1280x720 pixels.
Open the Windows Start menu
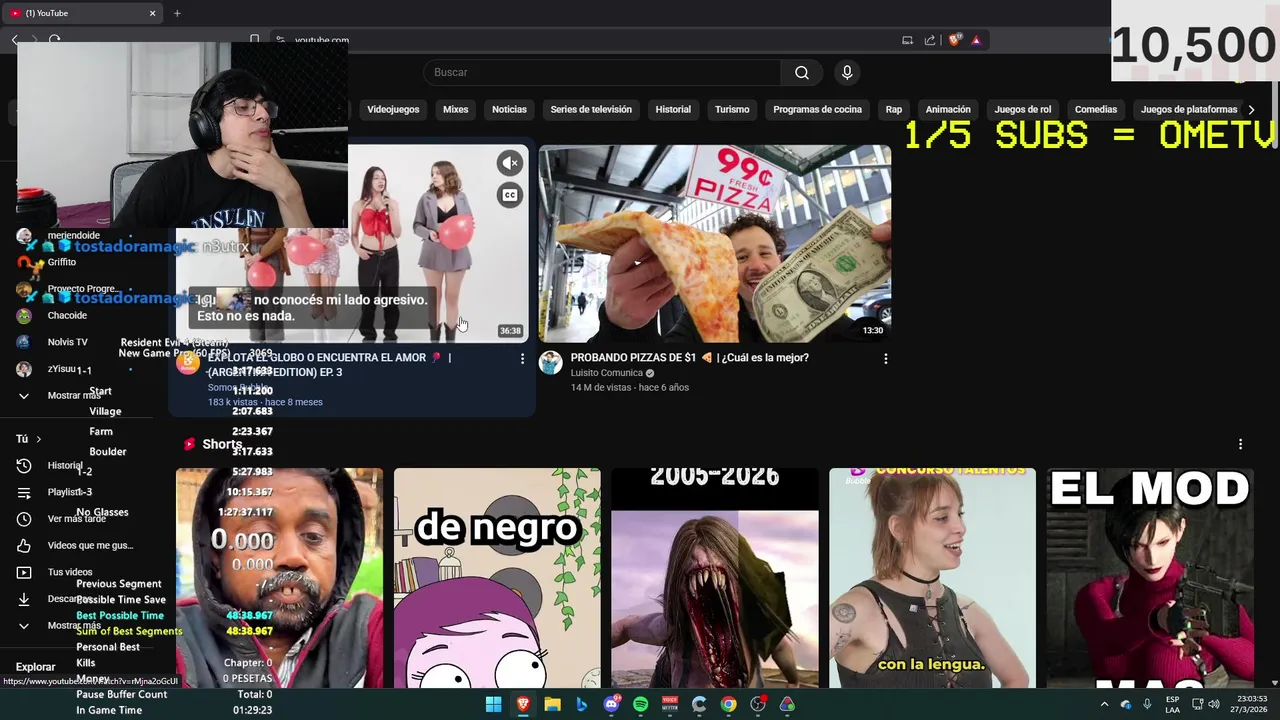click(x=493, y=704)
